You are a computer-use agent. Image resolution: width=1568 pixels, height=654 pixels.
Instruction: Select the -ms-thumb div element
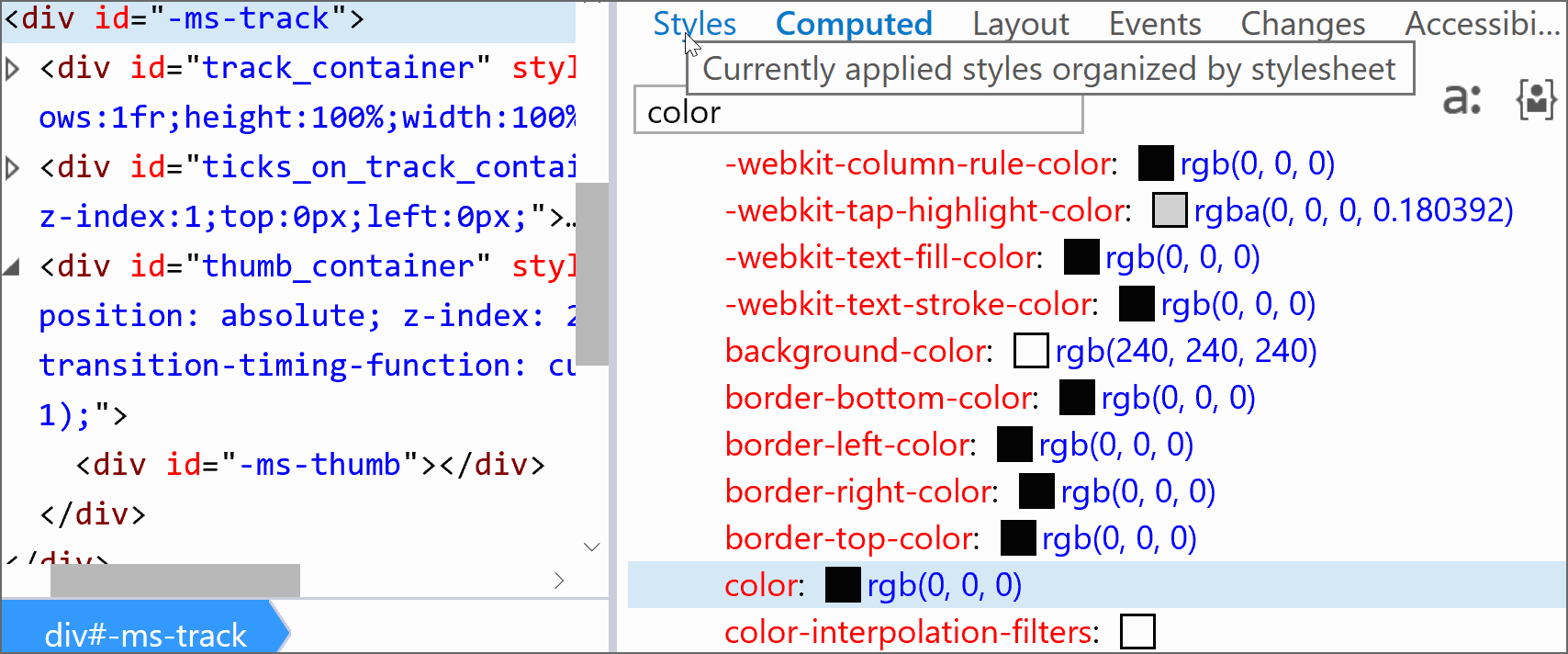(x=309, y=465)
